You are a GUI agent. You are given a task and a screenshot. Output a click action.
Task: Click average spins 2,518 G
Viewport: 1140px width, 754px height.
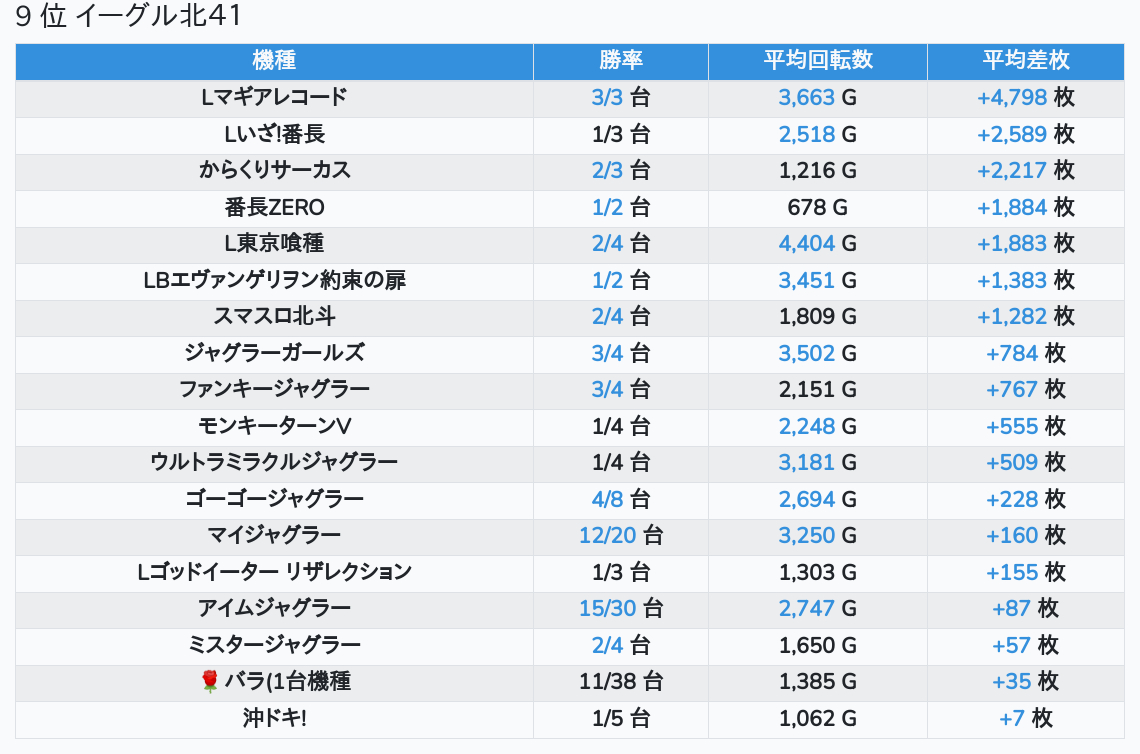(x=818, y=135)
